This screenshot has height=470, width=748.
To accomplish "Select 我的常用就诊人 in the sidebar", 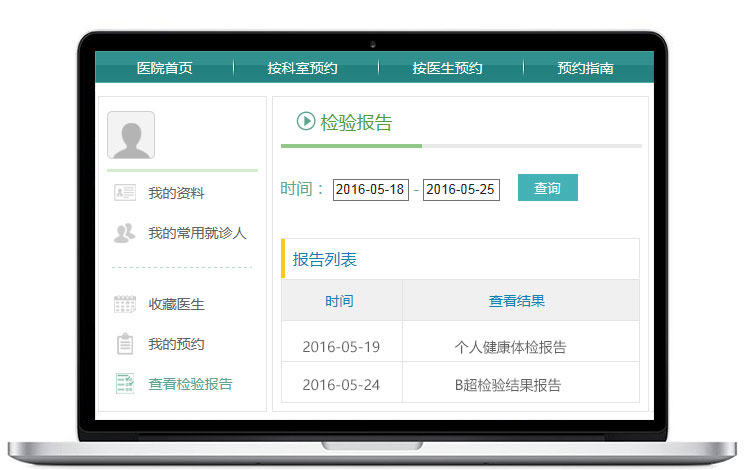I will coord(197,233).
